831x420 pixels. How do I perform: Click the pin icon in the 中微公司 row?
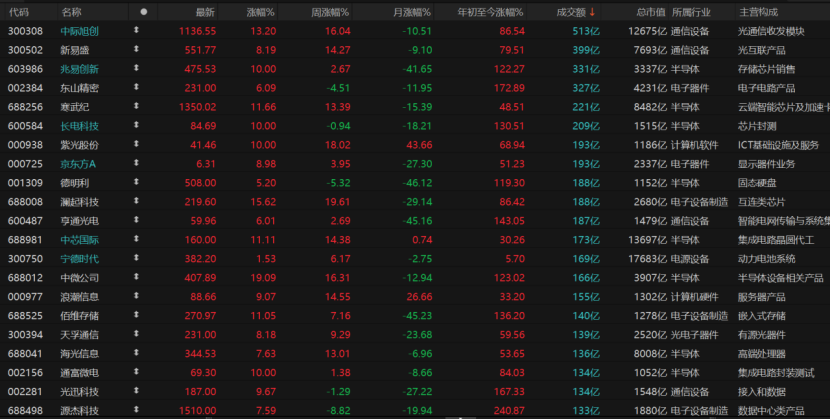click(x=136, y=277)
